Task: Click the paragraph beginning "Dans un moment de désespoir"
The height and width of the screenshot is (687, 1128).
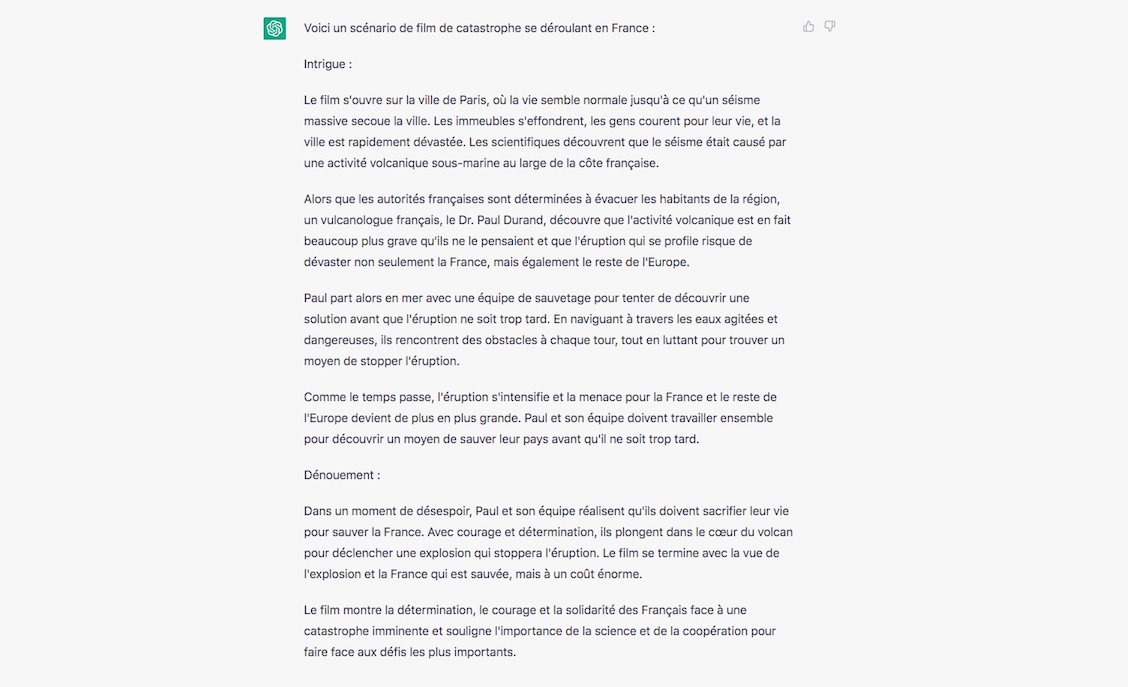Action: click(x=548, y=542)
